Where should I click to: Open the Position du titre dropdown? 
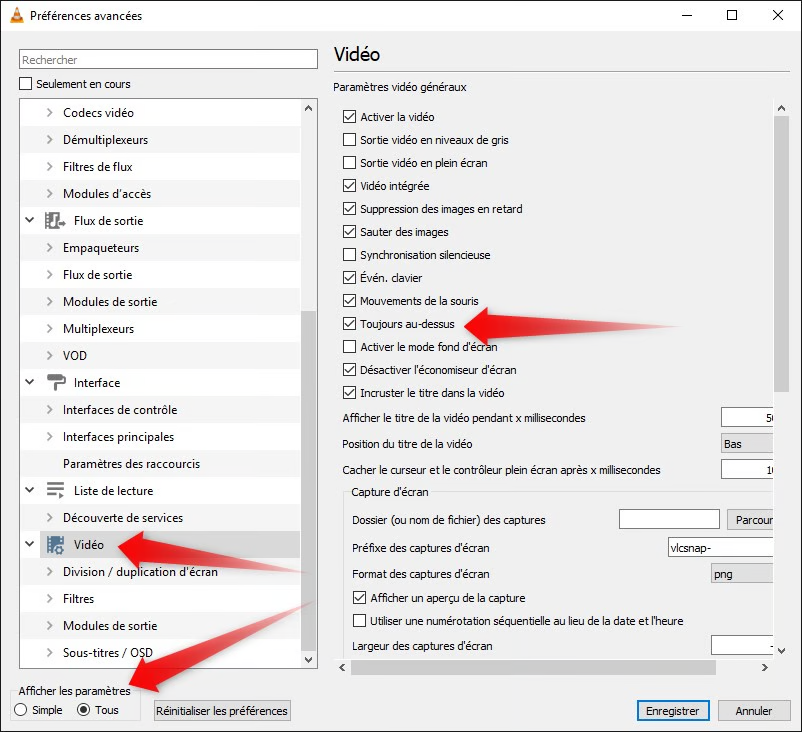click(x=746, y=444)
